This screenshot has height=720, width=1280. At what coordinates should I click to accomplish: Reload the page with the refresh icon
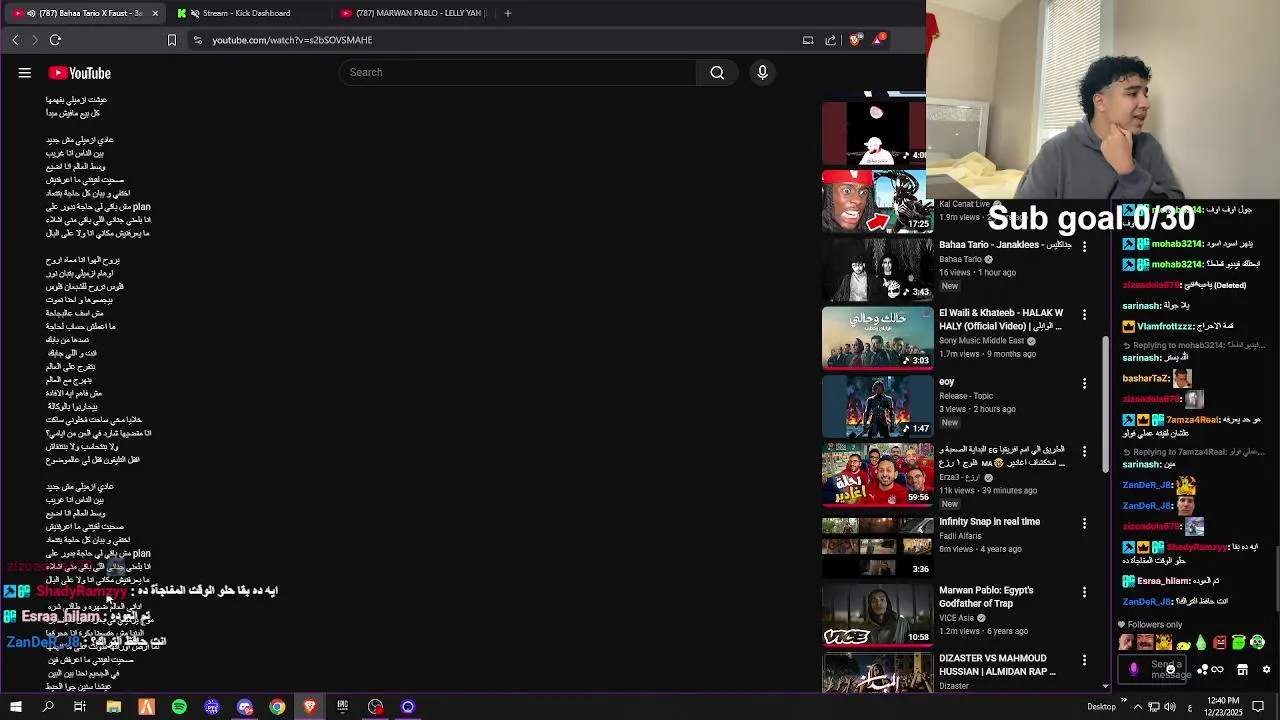55,40
